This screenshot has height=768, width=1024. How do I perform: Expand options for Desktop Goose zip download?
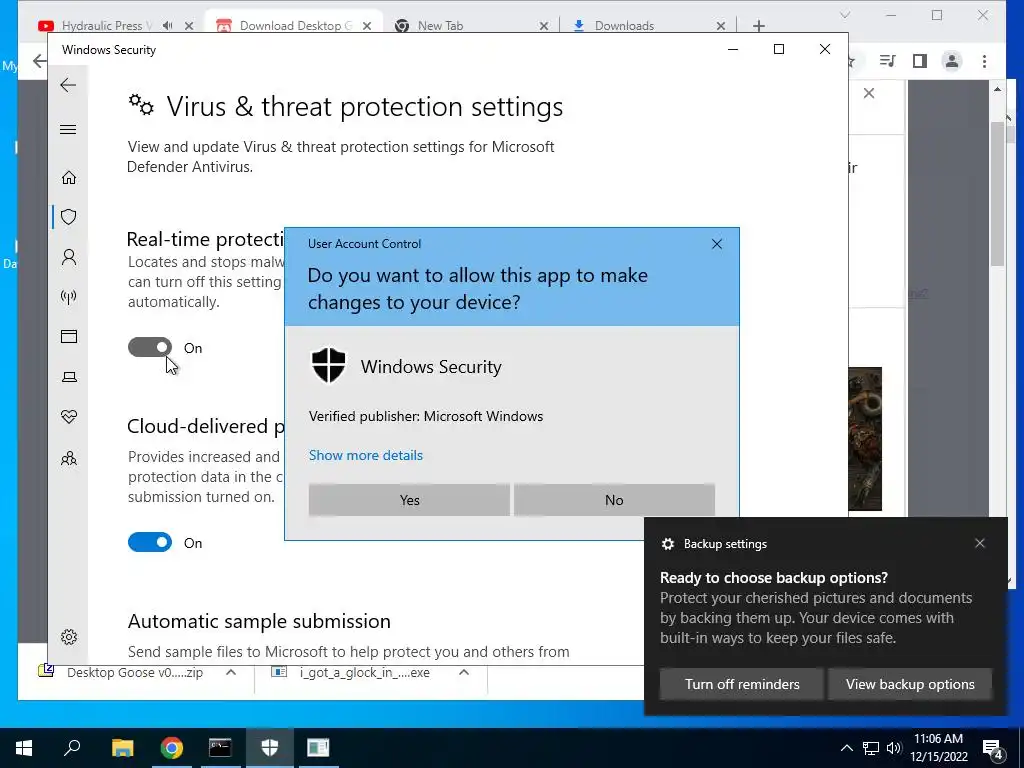pyautogui.click(x=231, y=672)
